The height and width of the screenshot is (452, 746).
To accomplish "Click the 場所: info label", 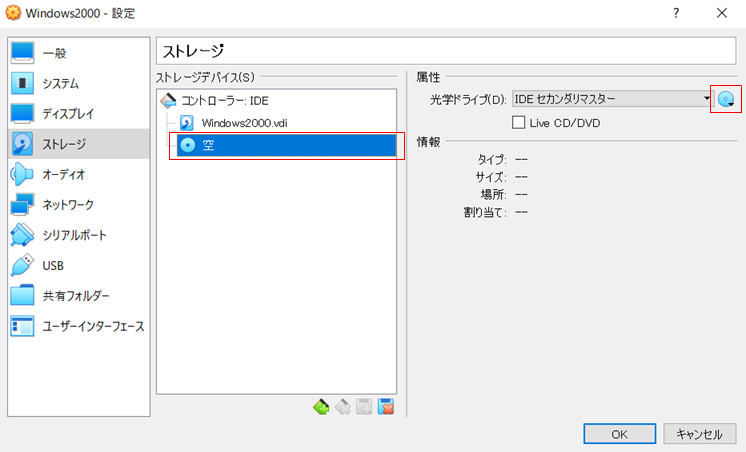I will coord(493,195).
